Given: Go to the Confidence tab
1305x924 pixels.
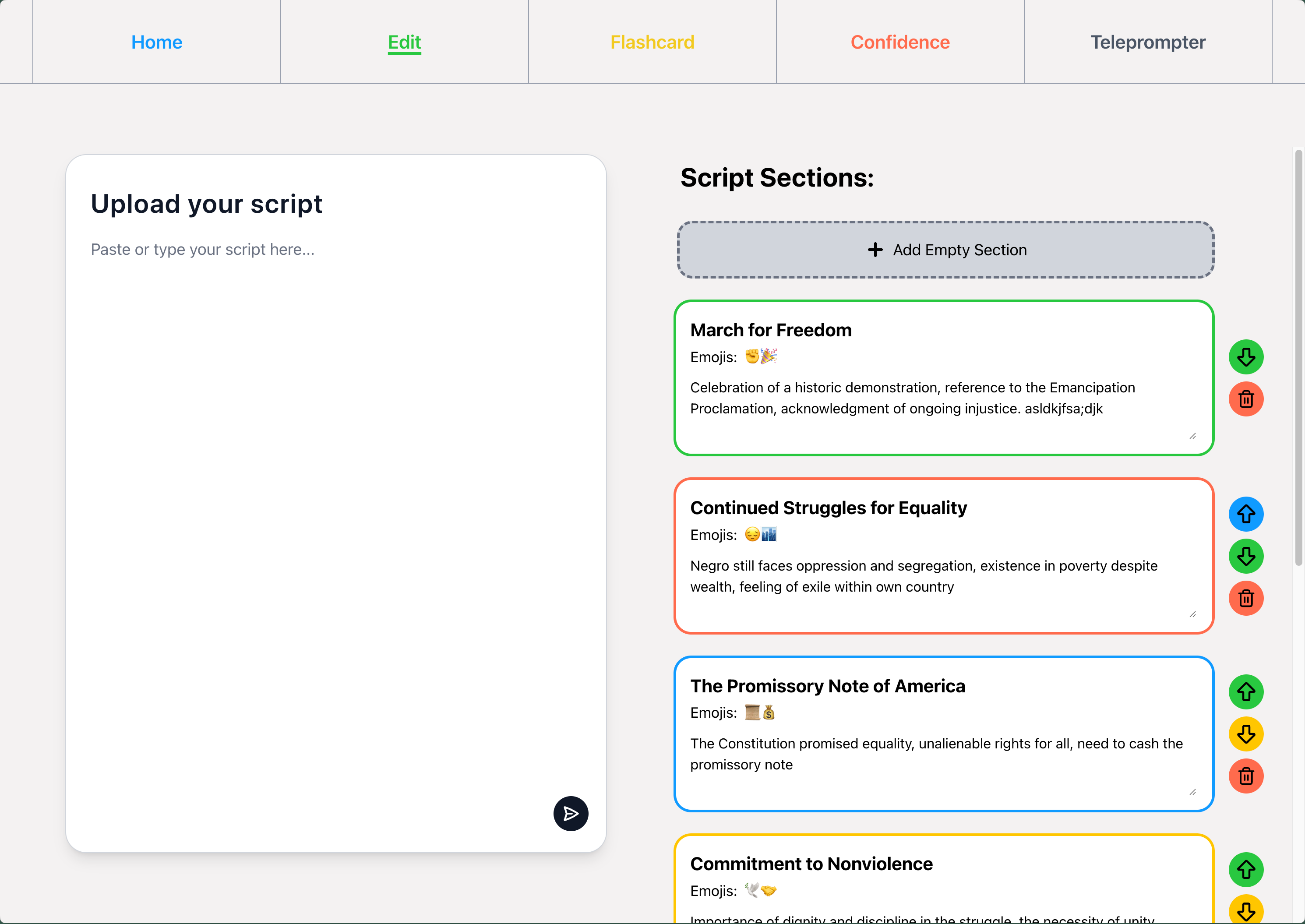Looking at the screenshot, I should click(899, 42).
